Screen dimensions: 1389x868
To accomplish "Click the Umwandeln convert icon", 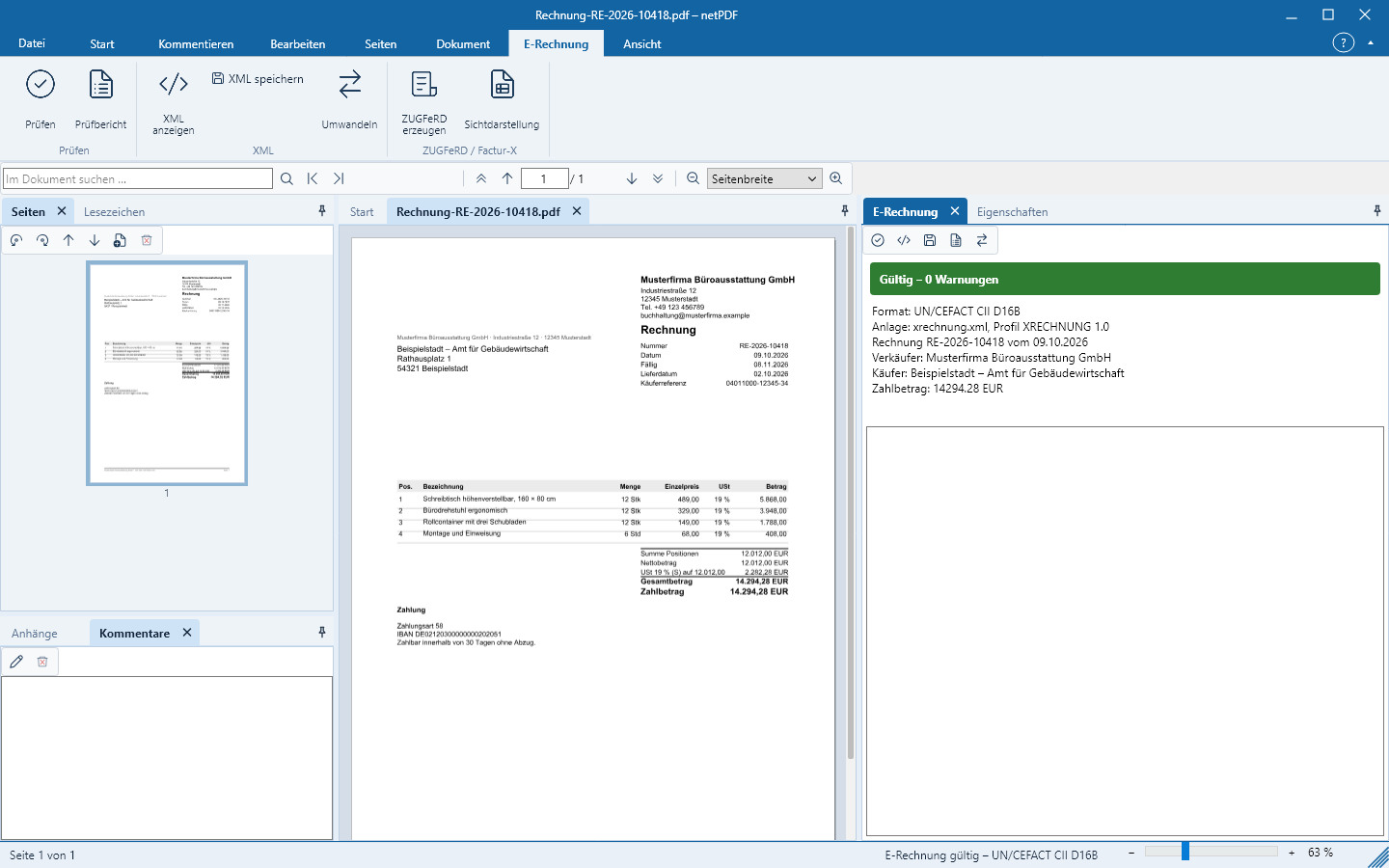I will pyautogui.click(x=349, y=98).
